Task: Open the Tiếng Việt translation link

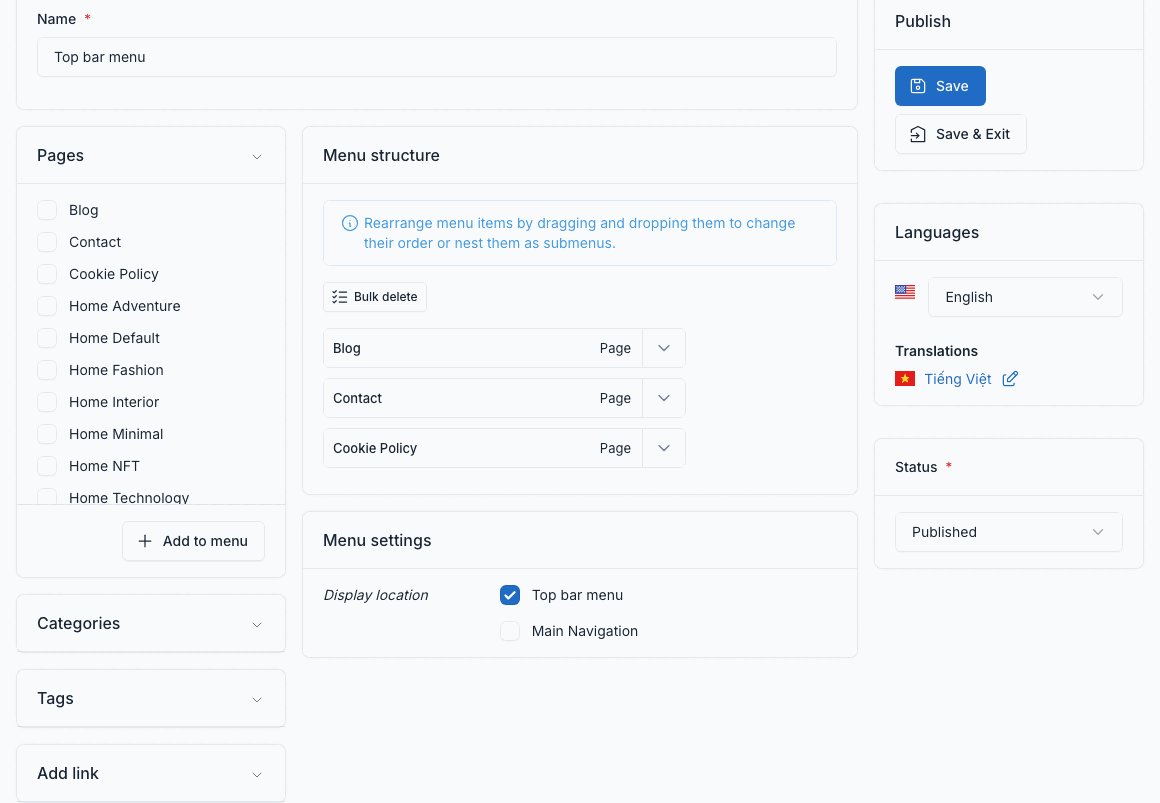Action: [957, 379]
